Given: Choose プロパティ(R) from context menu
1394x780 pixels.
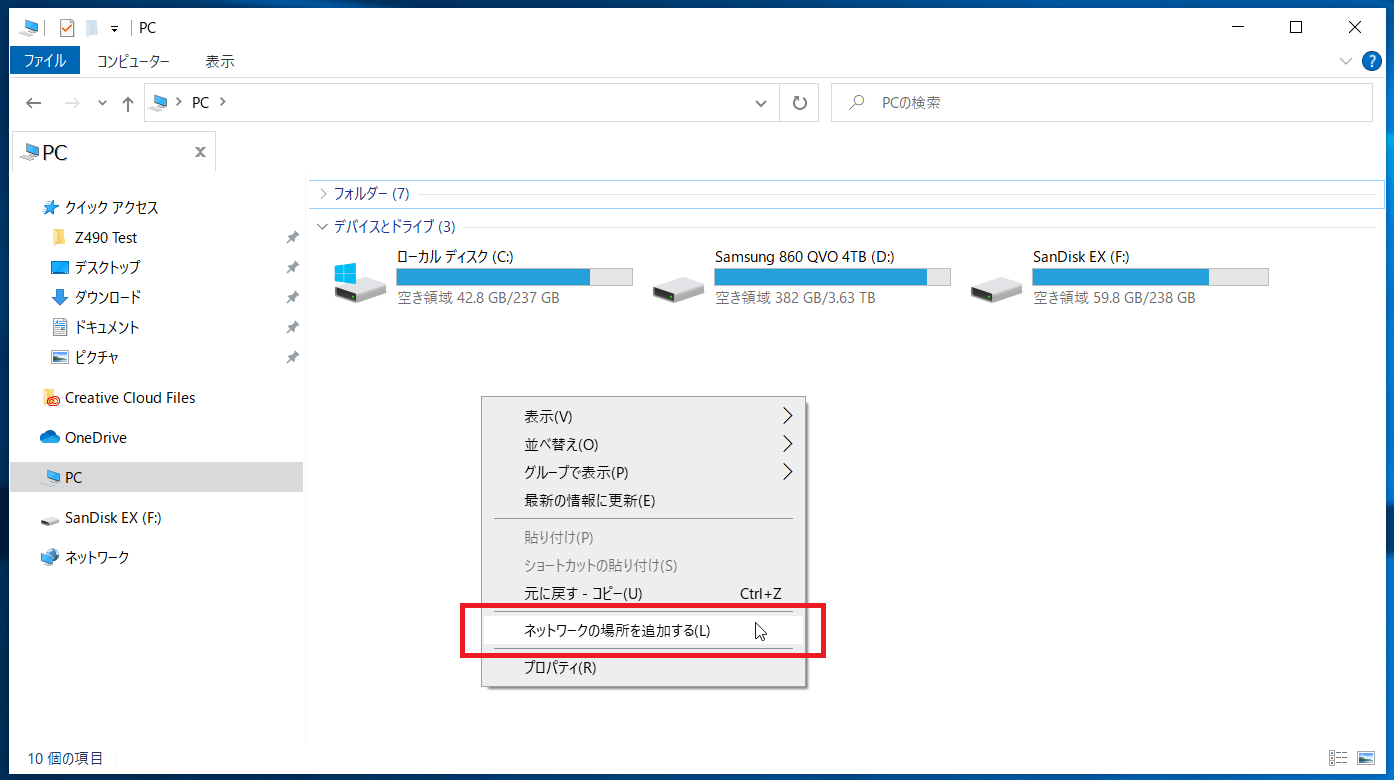Looking at the screenshot, I should pos(644,668).
